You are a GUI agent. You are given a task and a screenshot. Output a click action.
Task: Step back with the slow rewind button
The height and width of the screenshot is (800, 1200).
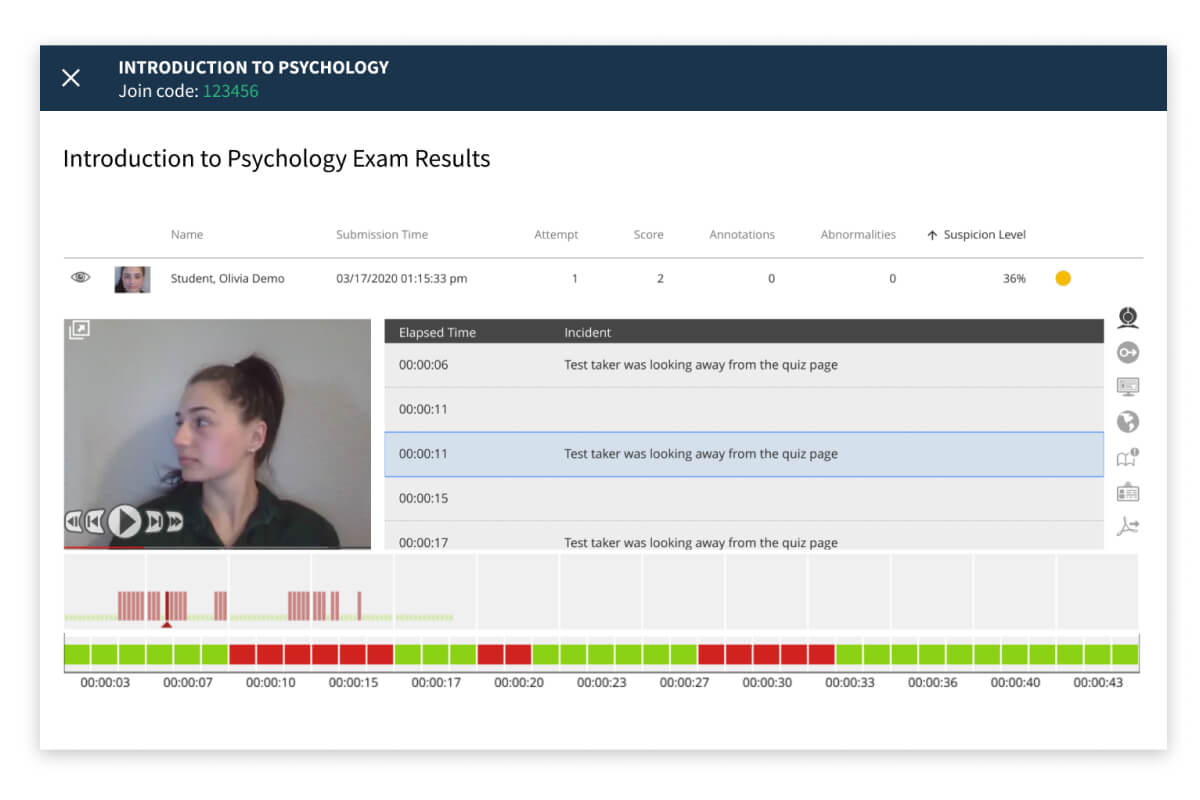pyautogui.click(x=73, y=521)
